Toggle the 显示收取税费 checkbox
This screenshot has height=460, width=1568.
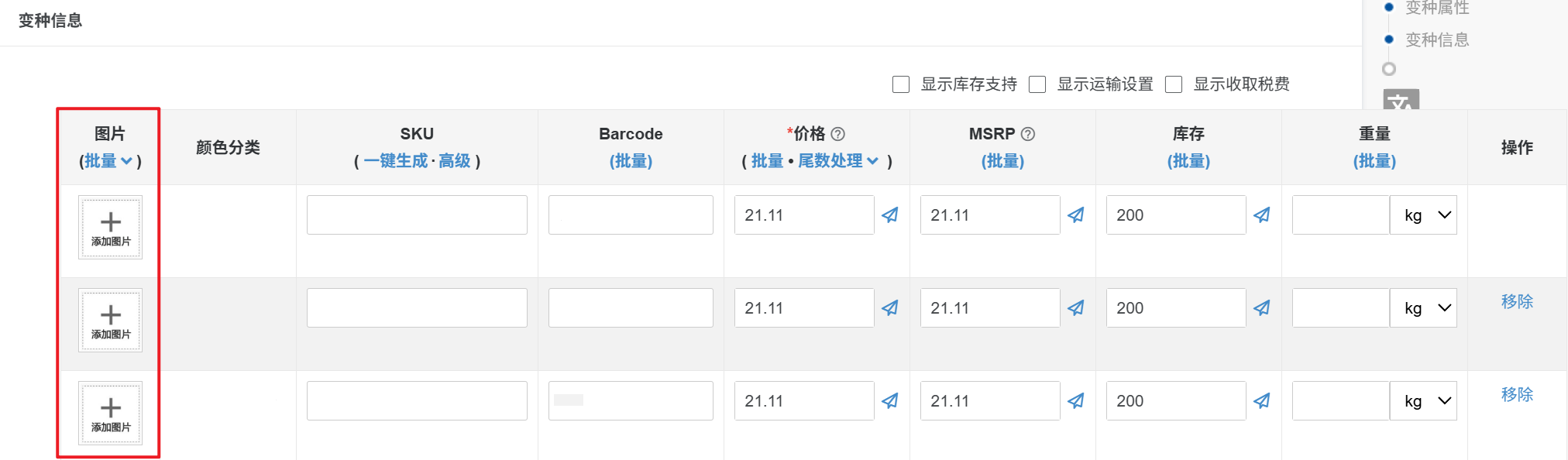tap(1174, 84)
